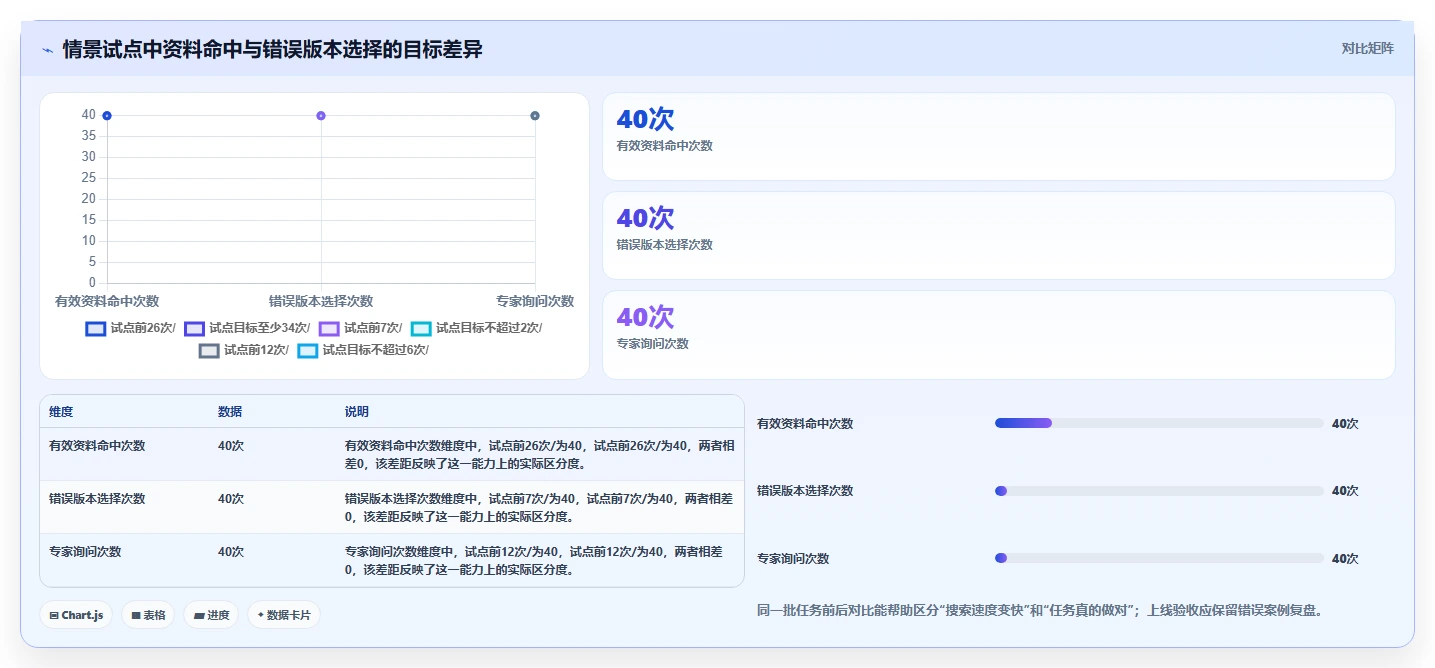Screen dimensions: 1435x668
Task: Click the 40次 value in the 错误版本选择次数 table row
Action: 231,499
